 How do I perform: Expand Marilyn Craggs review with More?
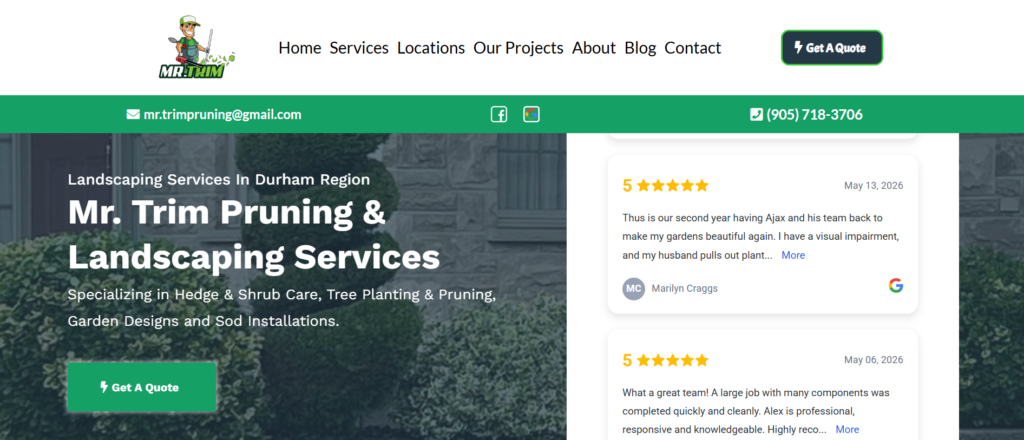[793, 255]
